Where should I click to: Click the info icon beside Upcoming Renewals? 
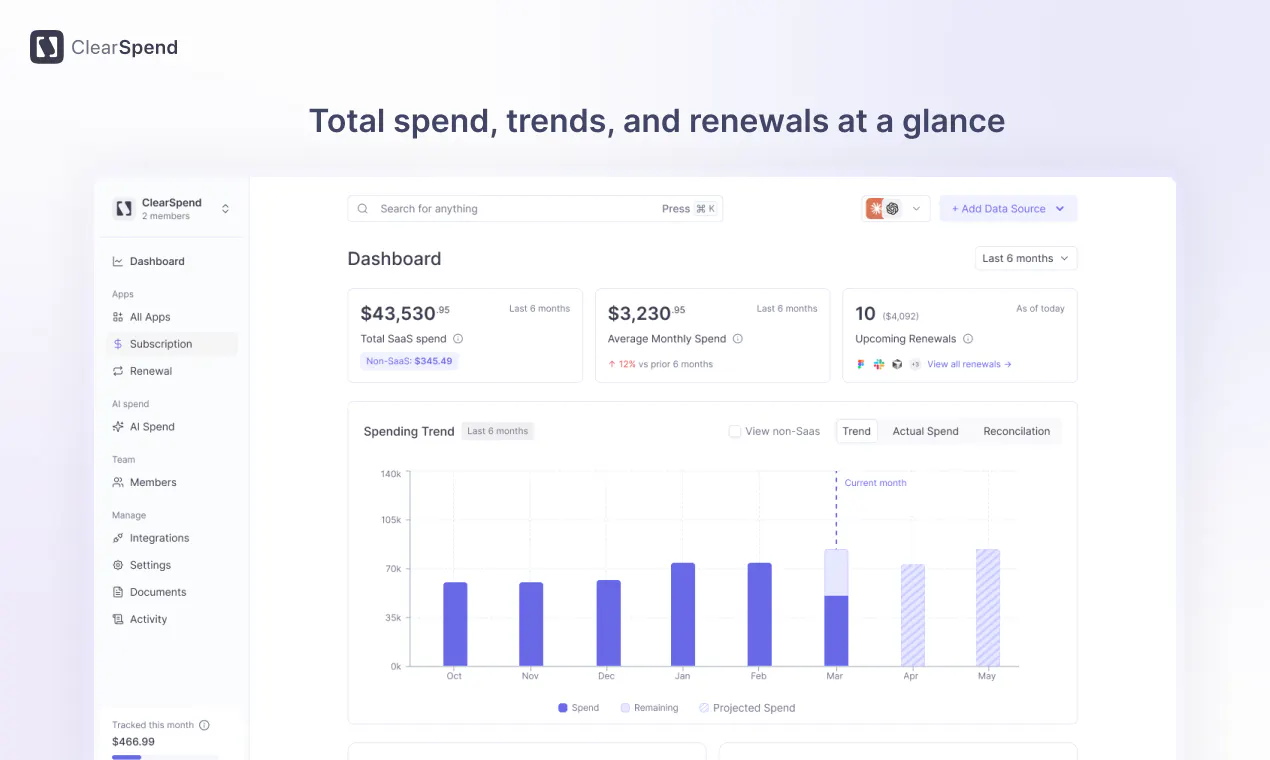click(968, 339)
